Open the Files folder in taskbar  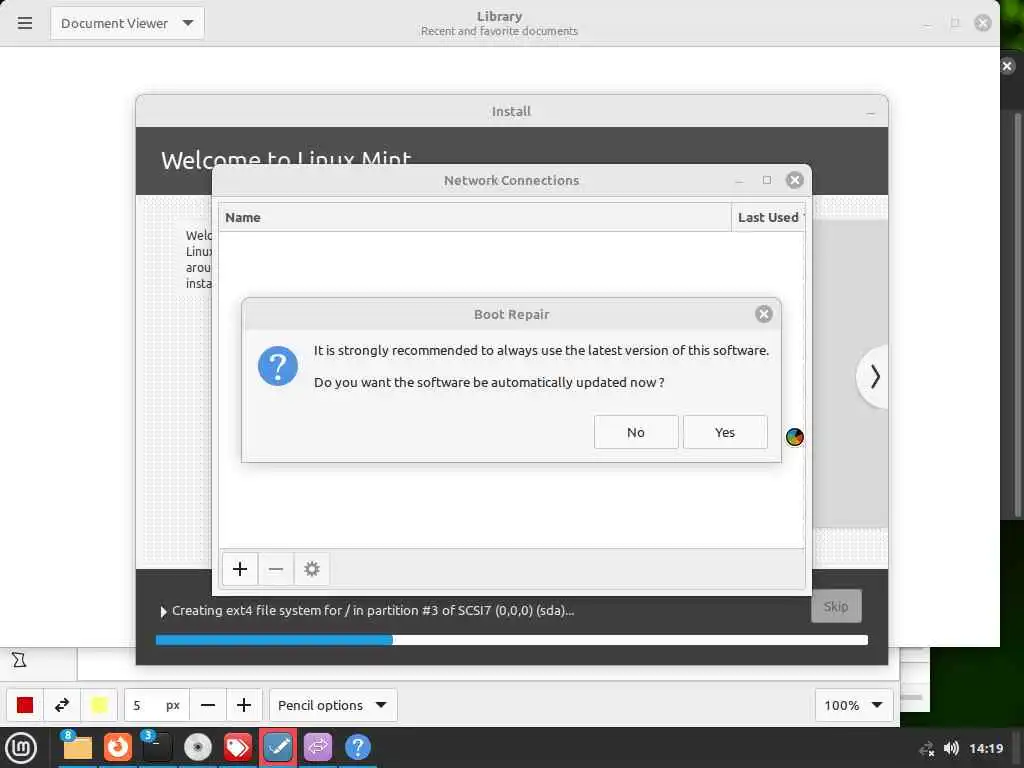[x=77, y=748]
